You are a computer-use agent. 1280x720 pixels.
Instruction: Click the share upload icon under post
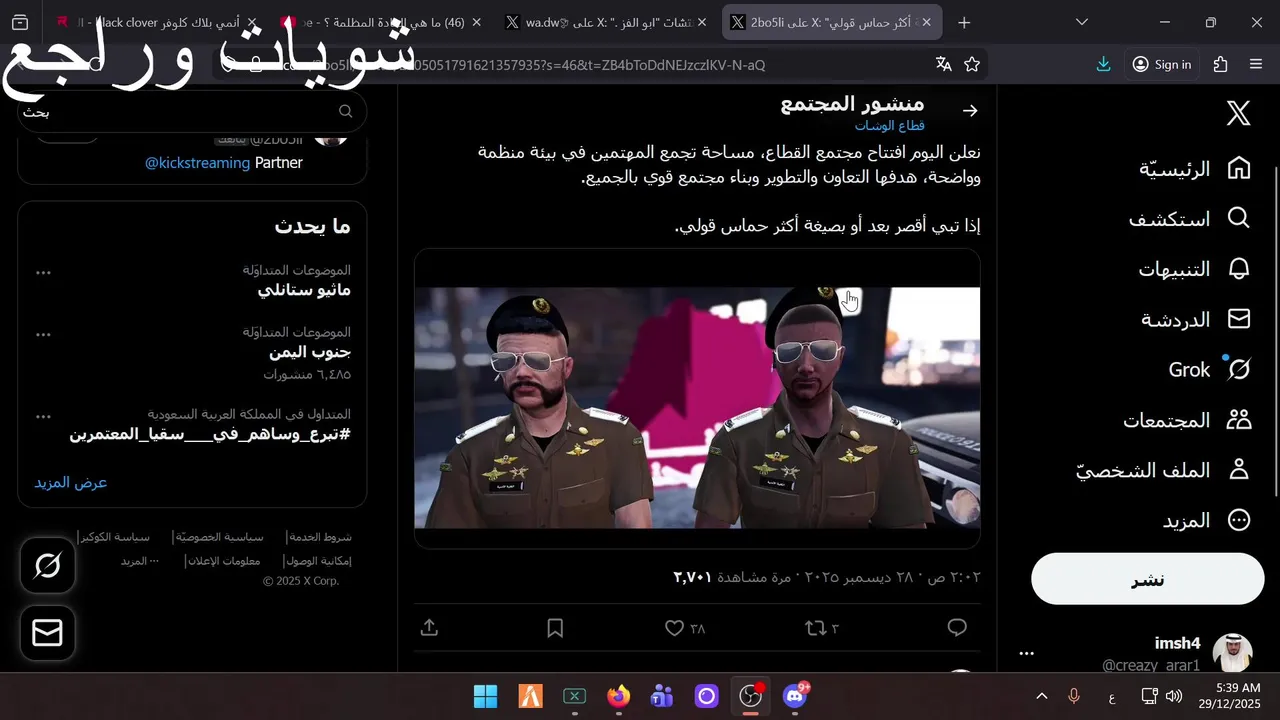[429, 628]
